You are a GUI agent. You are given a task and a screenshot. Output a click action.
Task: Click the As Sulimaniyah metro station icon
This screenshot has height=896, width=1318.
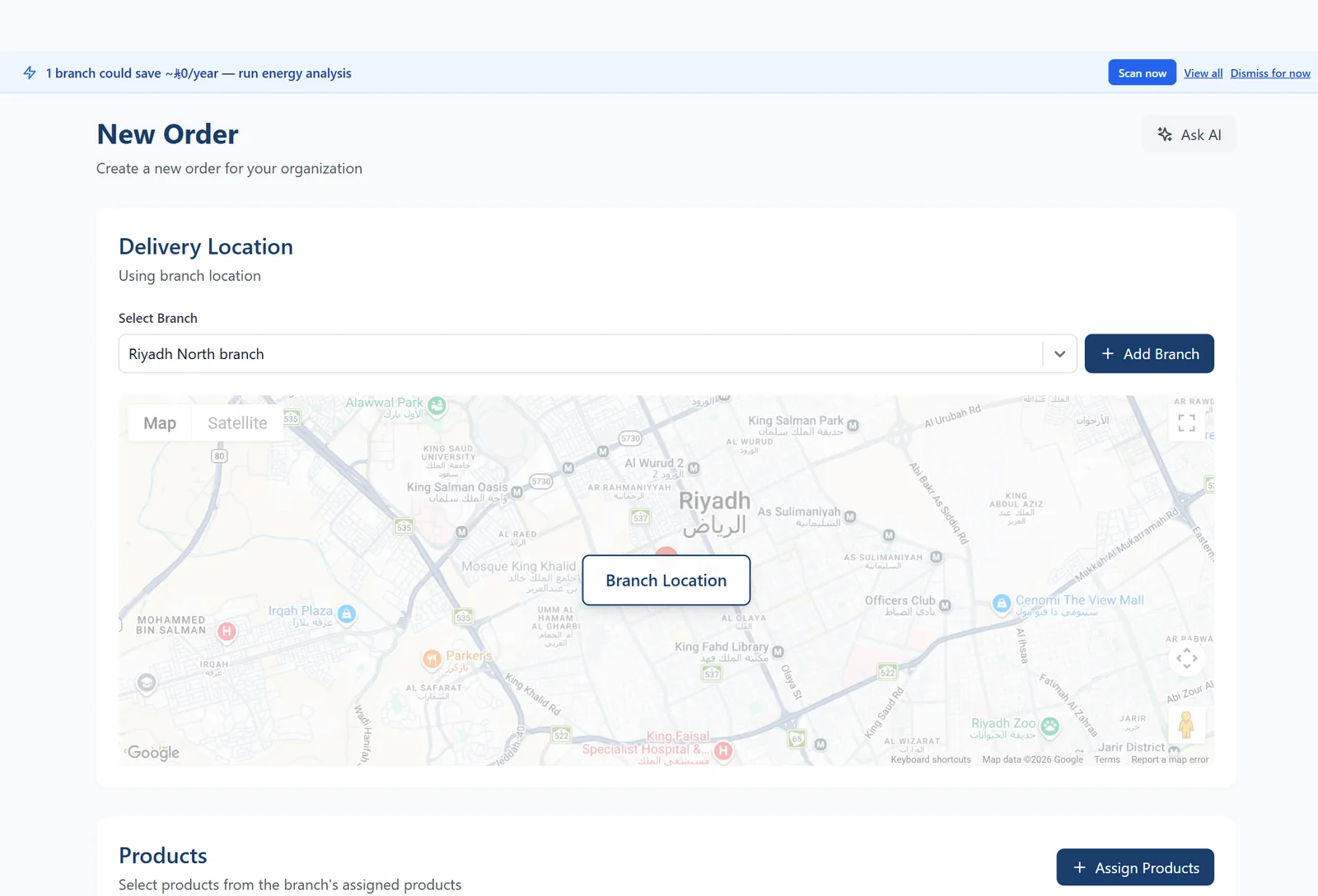click(x=850, y=516)
